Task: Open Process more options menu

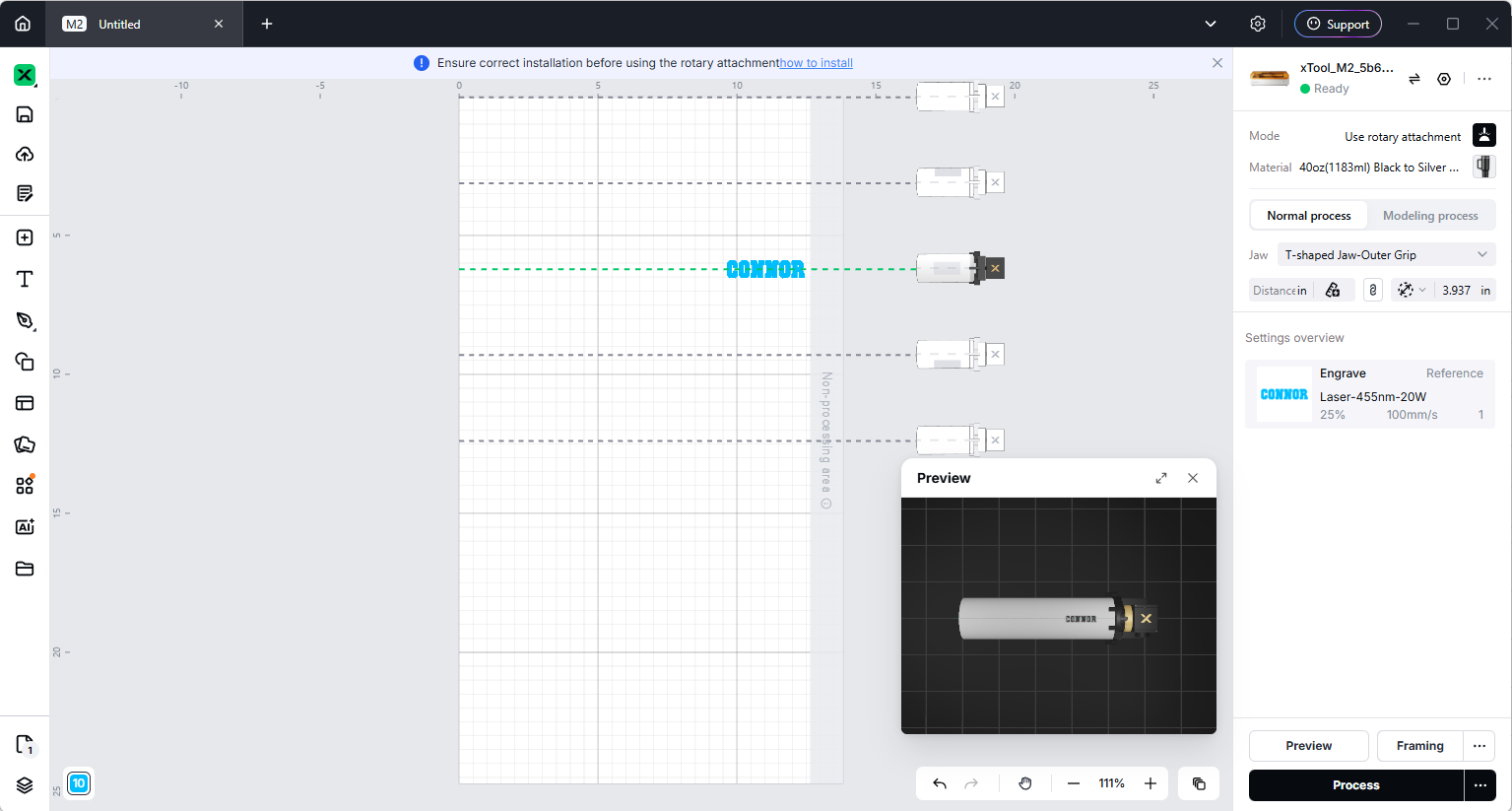Action: [1480, 785]
